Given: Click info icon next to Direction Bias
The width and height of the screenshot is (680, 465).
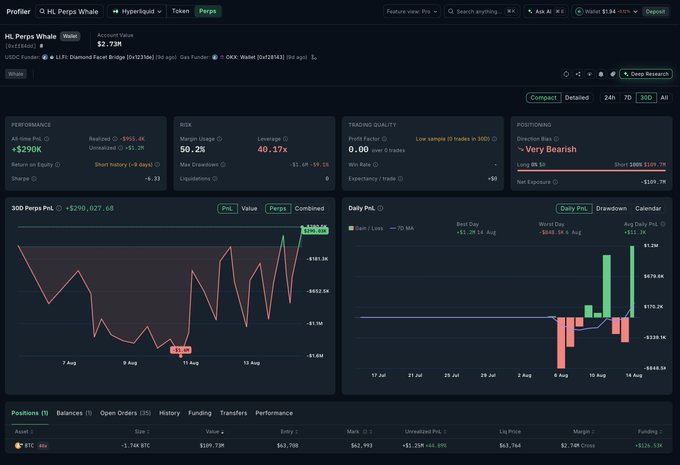Looking at the screenshot, I should (x=556, y=139).
